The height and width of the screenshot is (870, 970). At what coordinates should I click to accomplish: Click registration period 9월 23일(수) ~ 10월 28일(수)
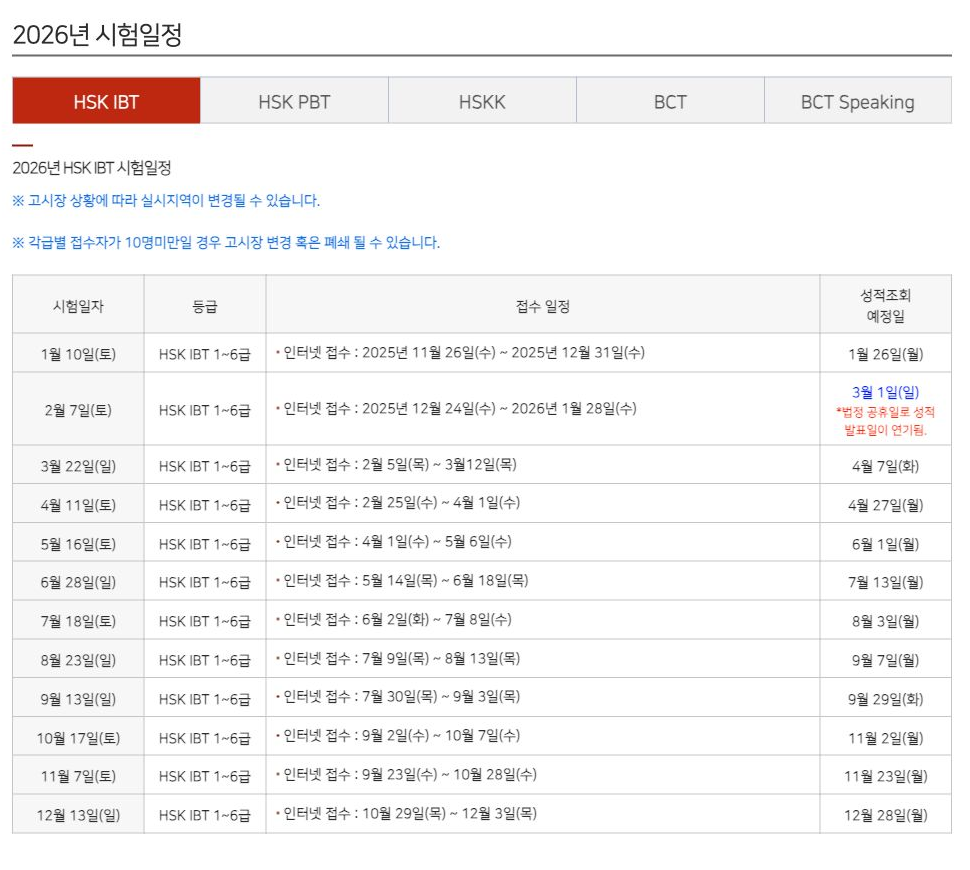[x=406, y=775]
